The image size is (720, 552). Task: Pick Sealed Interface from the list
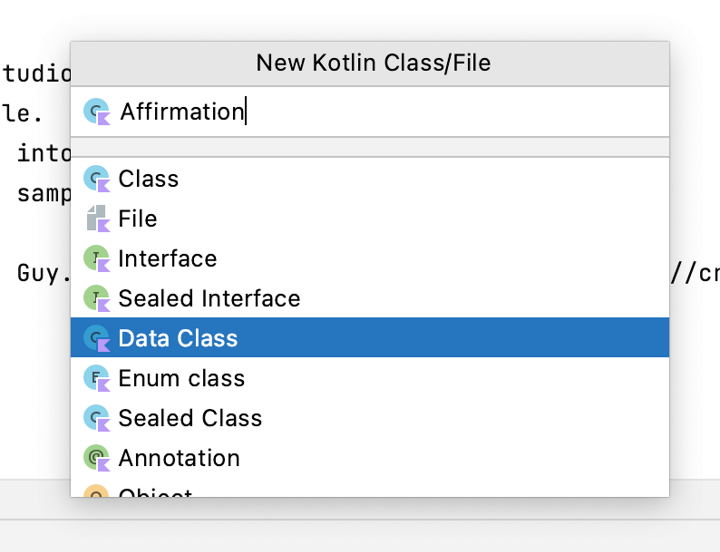pyautogui.click(x=209, y=299)
